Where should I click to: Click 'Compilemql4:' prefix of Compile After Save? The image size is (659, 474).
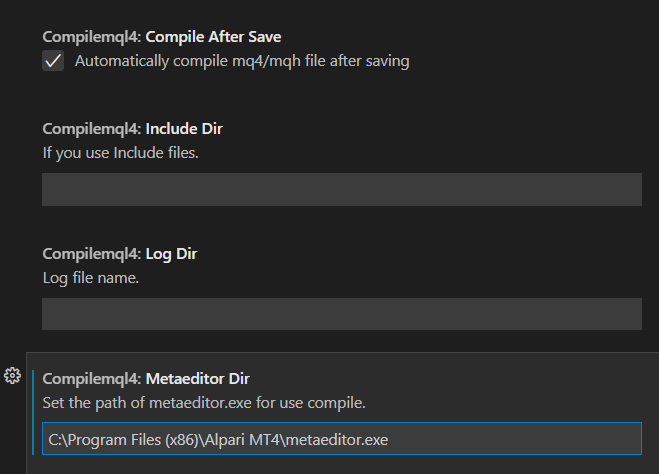coord(92,37)
